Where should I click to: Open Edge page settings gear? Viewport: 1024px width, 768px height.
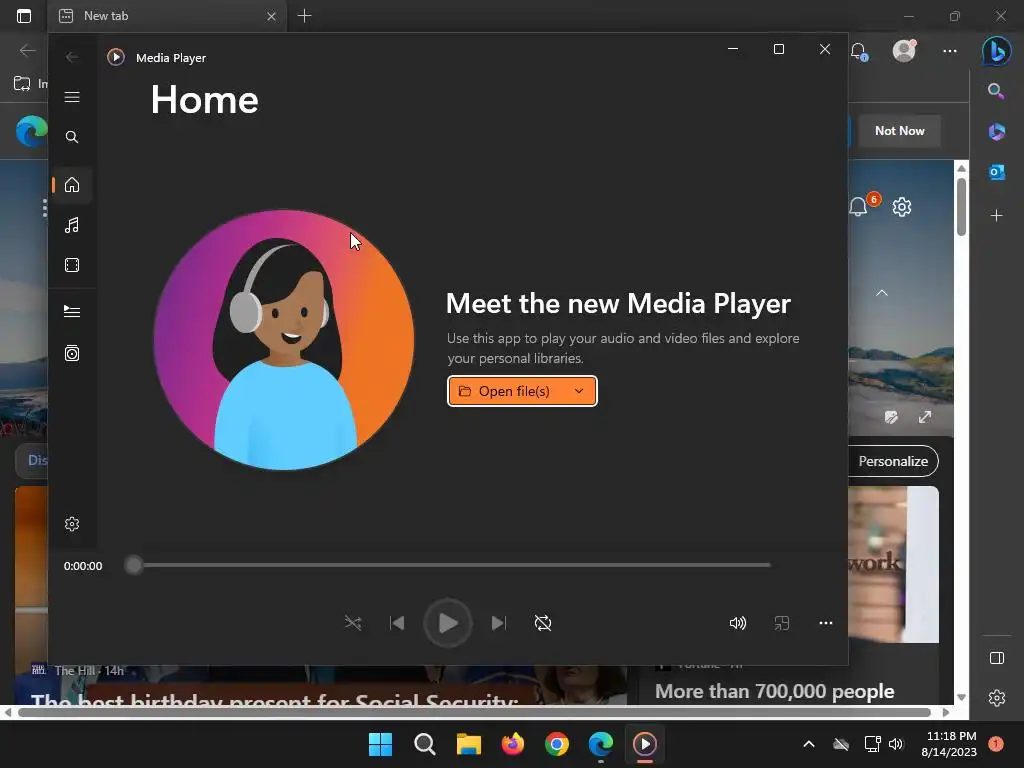point(902,207)
